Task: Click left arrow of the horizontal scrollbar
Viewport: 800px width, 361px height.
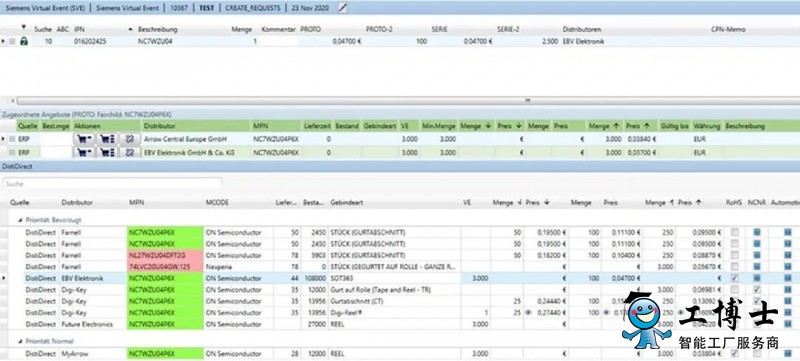Action: click(x=12, y=101)
